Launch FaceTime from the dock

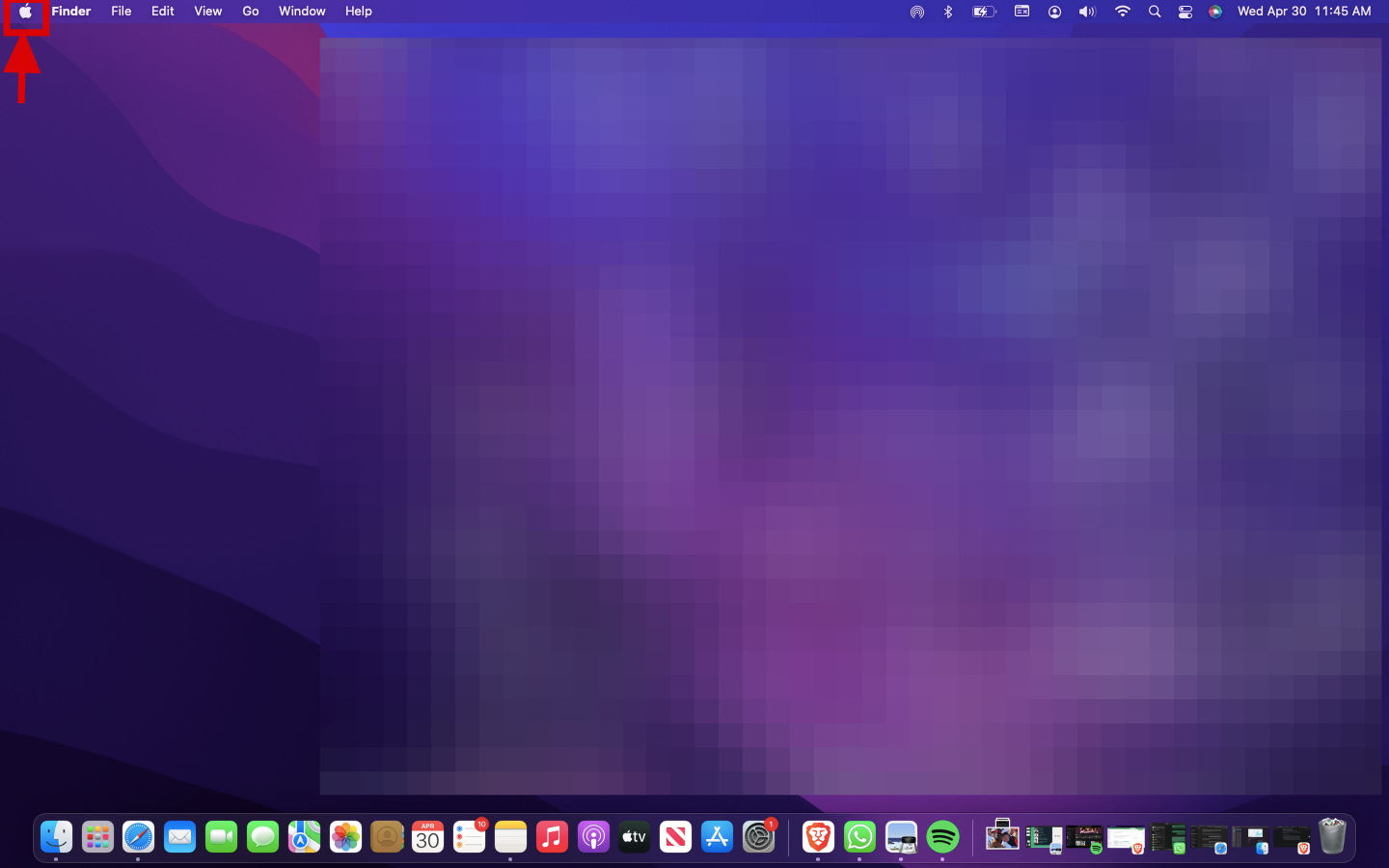(221, 836)
